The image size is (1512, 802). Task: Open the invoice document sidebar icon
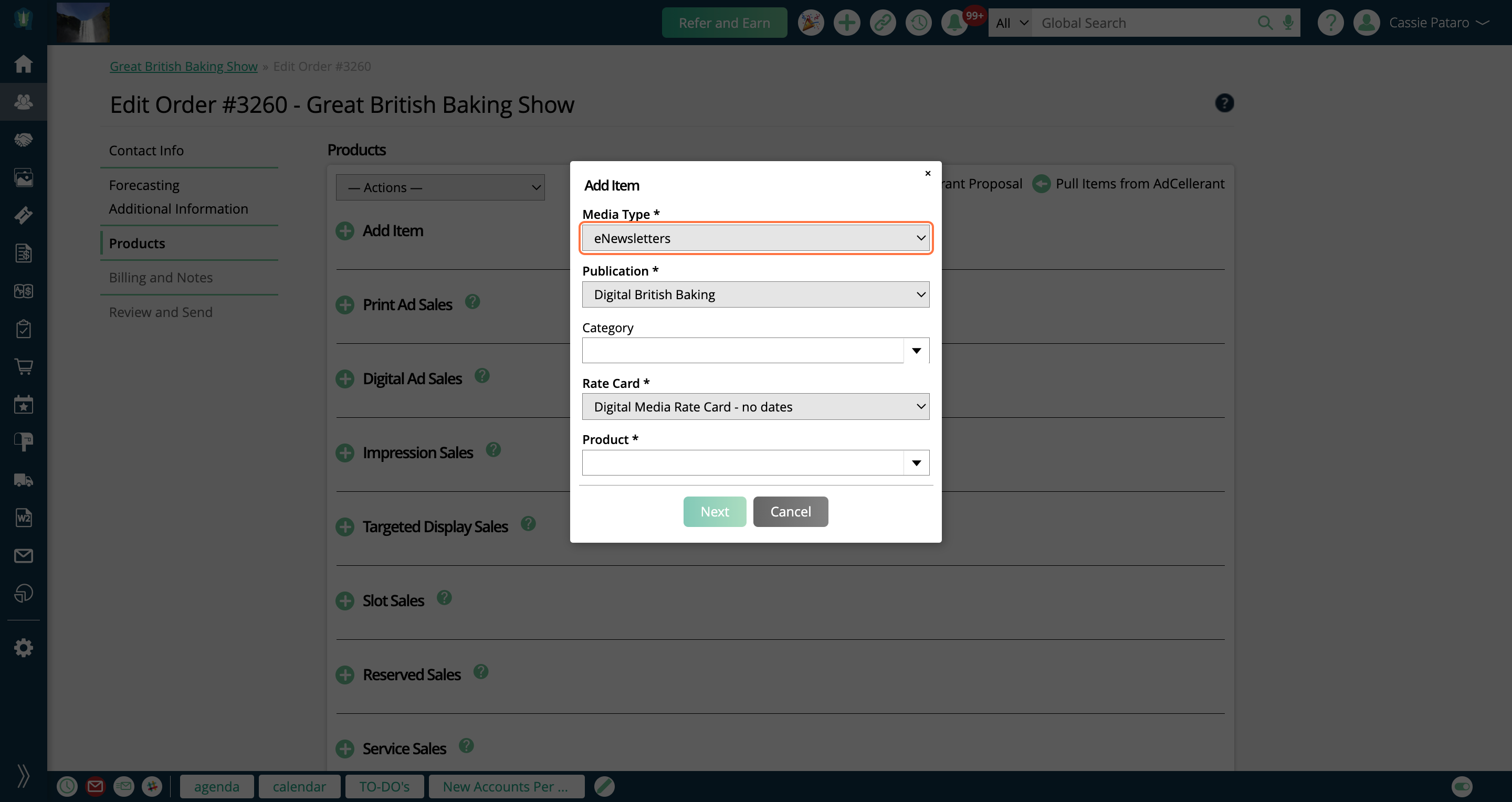(24, 253)
